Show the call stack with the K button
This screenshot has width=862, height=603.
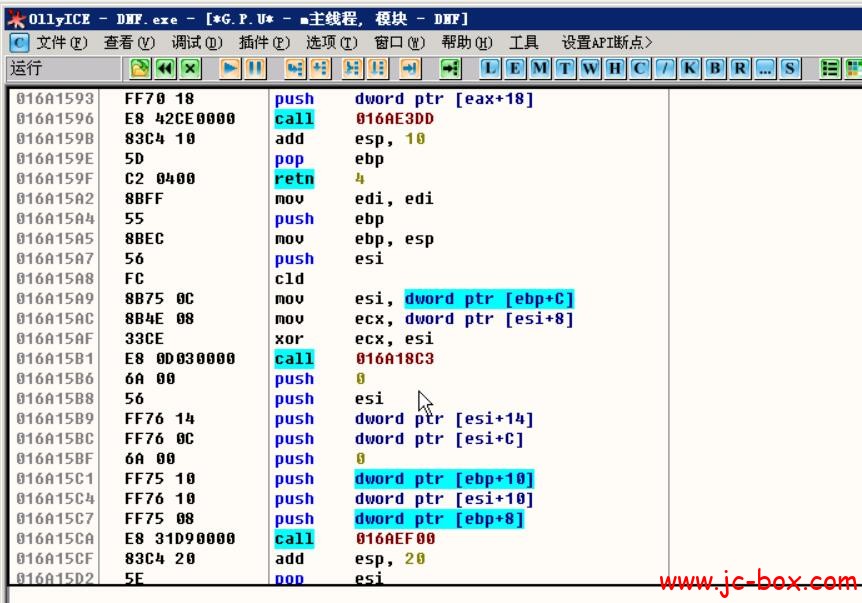click(x=690, y=69)
